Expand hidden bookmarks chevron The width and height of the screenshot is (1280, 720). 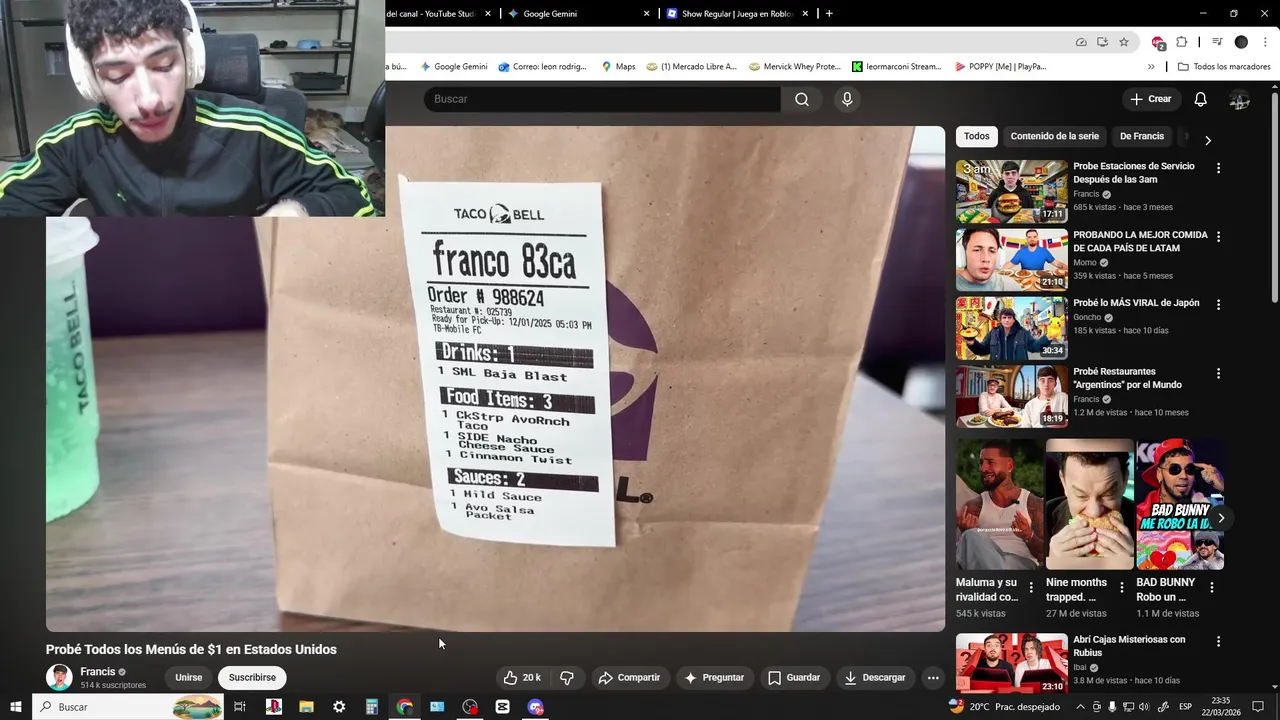pos(1151,67)
